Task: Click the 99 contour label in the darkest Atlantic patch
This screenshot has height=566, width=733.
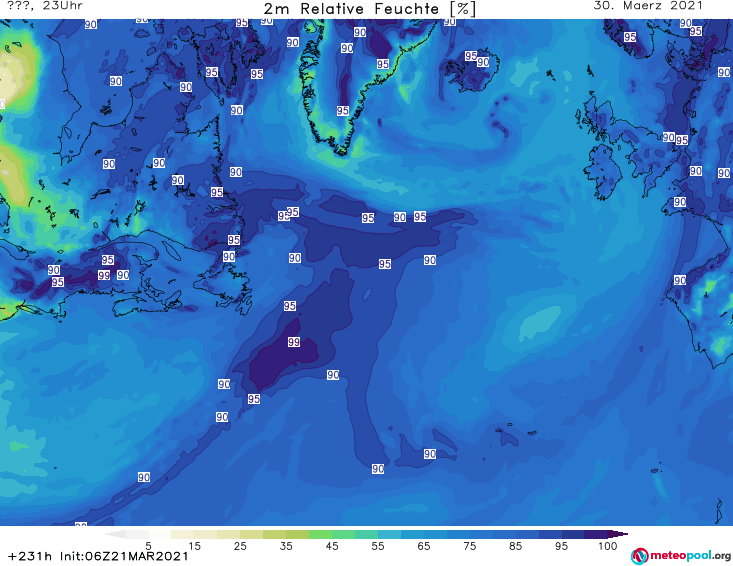Action: (294, 342)
